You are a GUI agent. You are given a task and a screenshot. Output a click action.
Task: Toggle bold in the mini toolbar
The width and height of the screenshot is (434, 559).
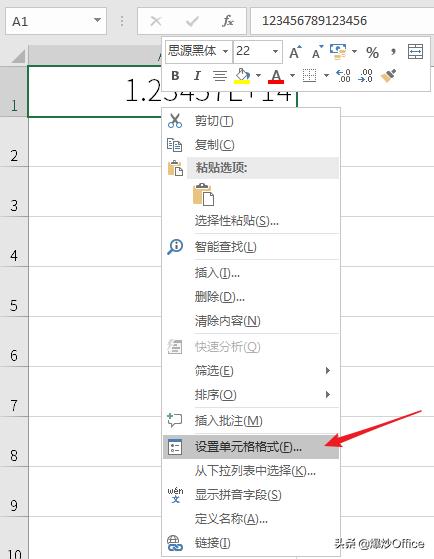pyautogui.click(x=175, y=76)
